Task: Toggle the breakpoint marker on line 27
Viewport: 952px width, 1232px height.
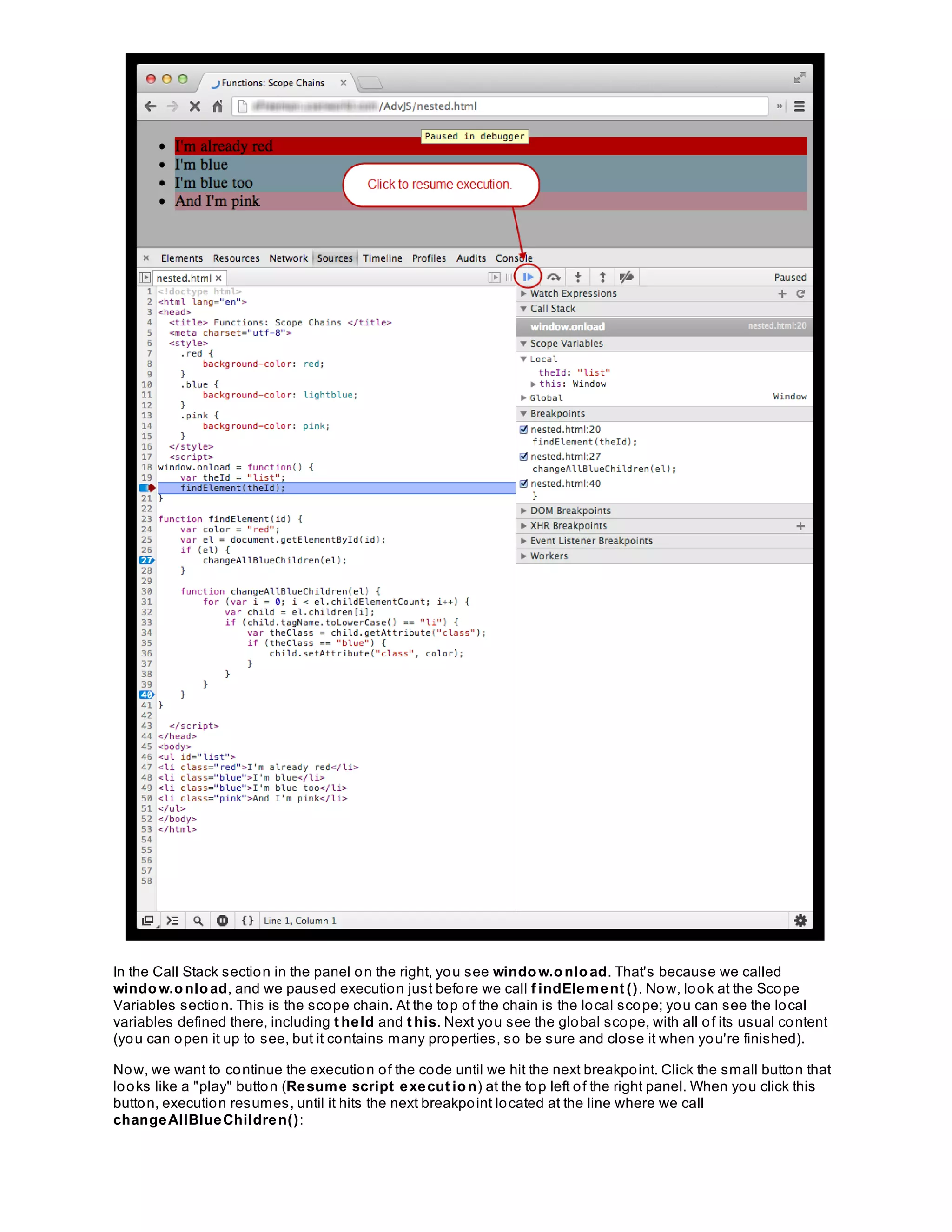Action: 146,560
